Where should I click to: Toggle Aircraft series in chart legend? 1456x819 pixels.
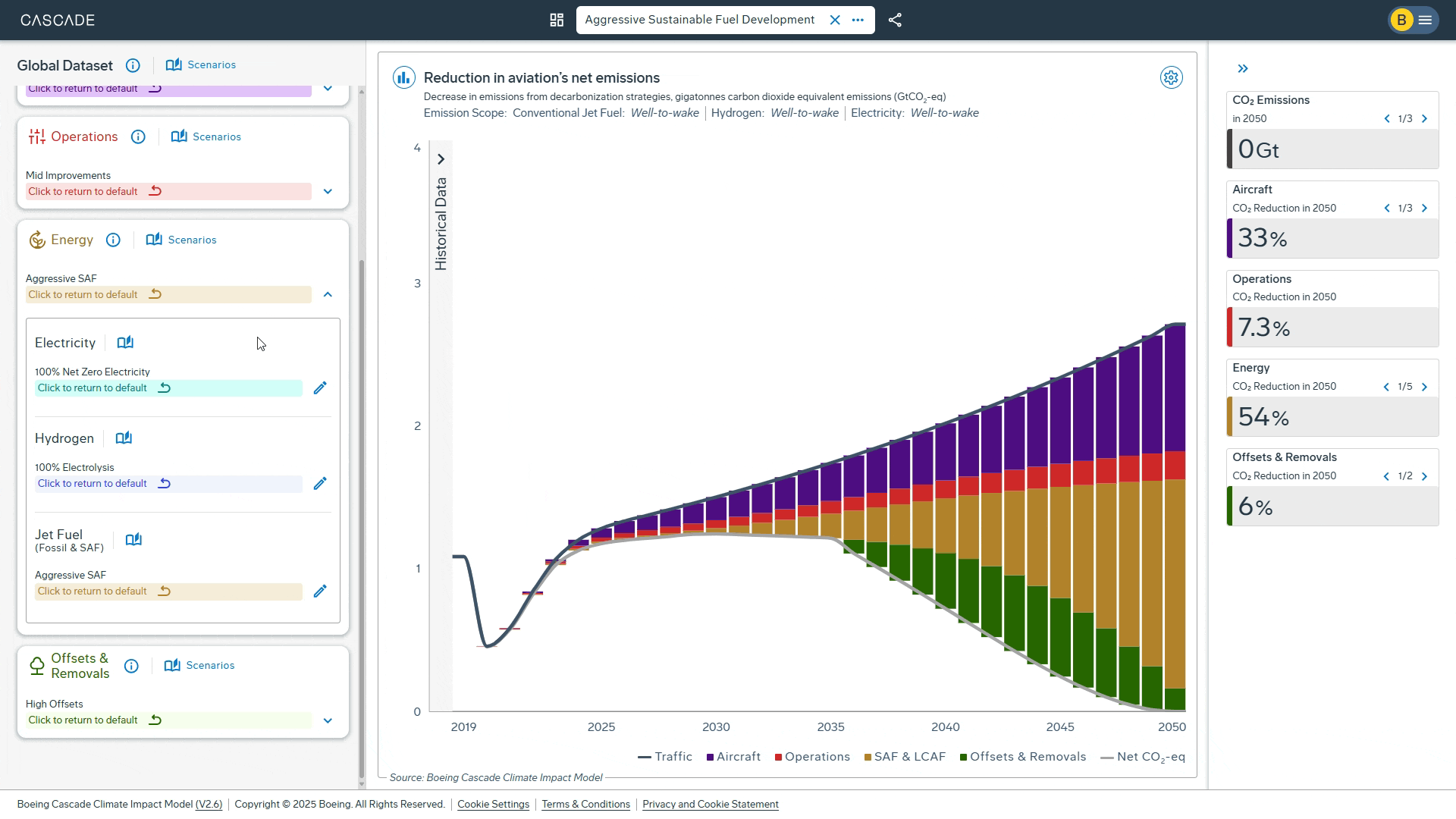coord(733,757)
